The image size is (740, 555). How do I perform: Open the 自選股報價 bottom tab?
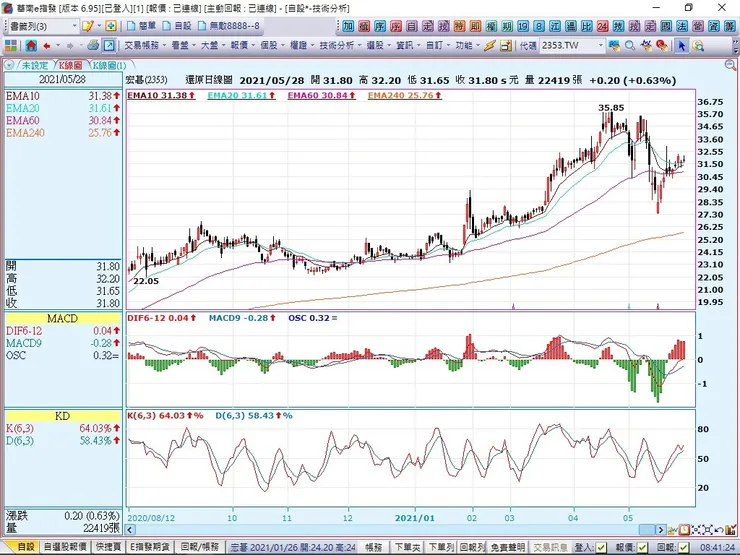click(x=65, y=547)
